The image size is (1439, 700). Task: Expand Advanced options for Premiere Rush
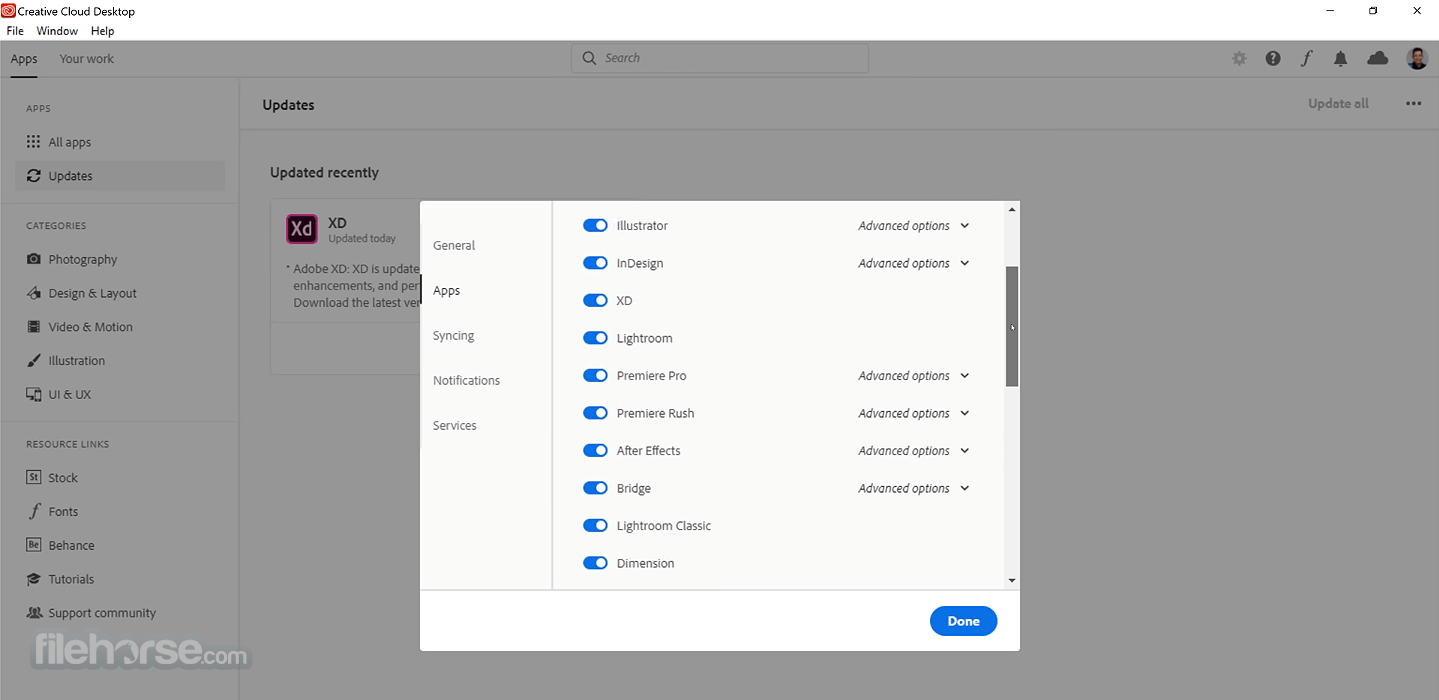point(914,413)
